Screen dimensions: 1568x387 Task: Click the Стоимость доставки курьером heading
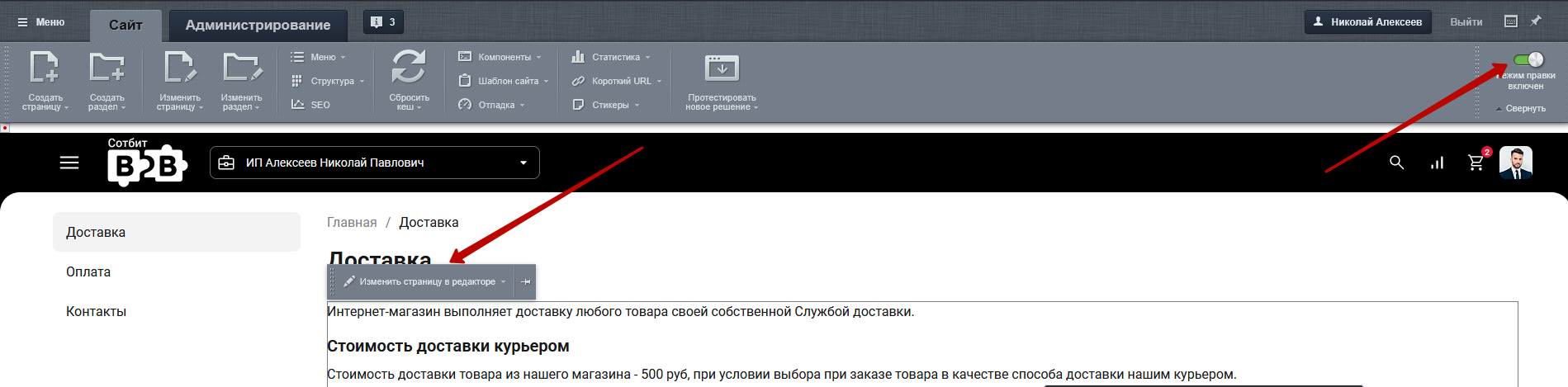point(448,346)
